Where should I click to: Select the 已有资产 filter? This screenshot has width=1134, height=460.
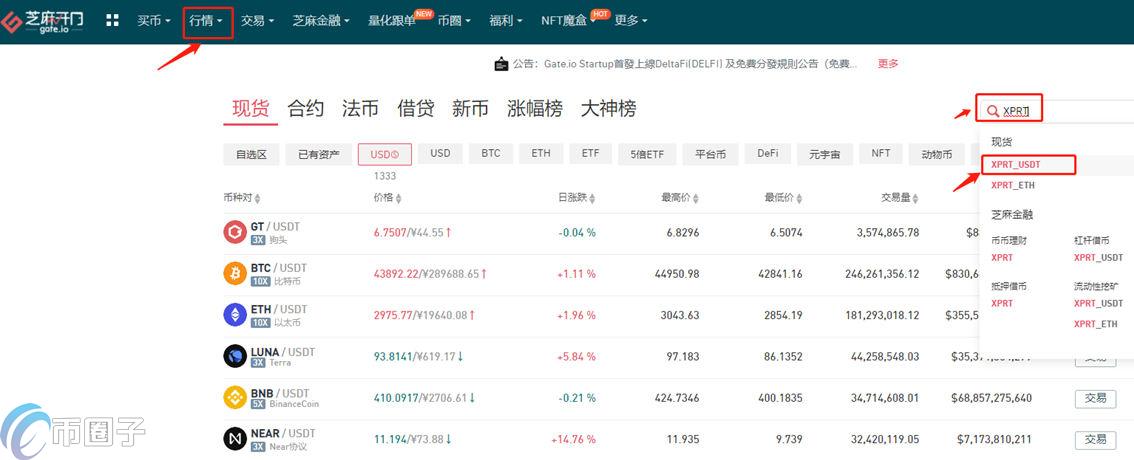pyautogui.click(x=318, y=155)
